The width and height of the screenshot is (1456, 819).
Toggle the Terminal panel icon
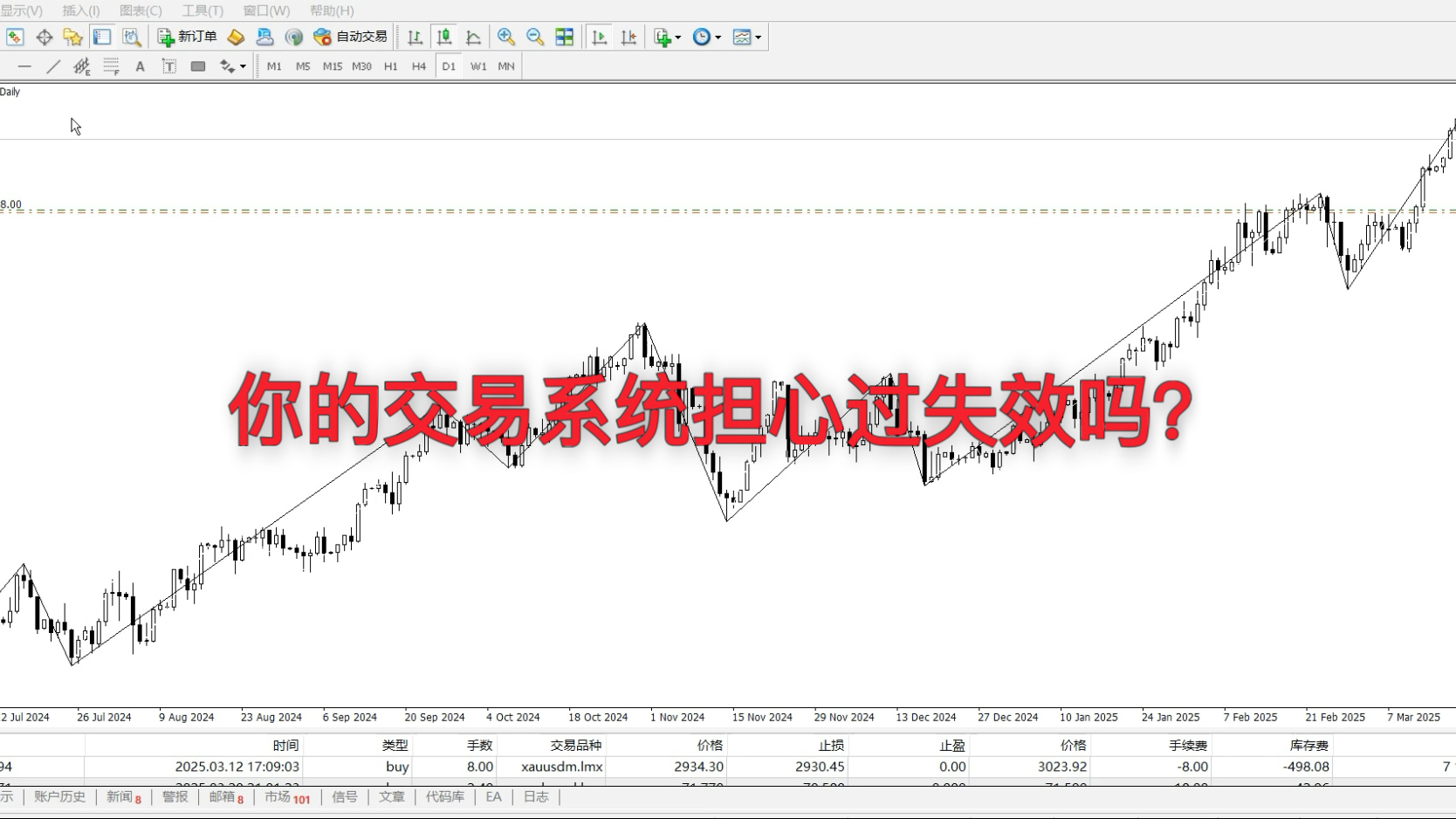[x=102, y=37]
